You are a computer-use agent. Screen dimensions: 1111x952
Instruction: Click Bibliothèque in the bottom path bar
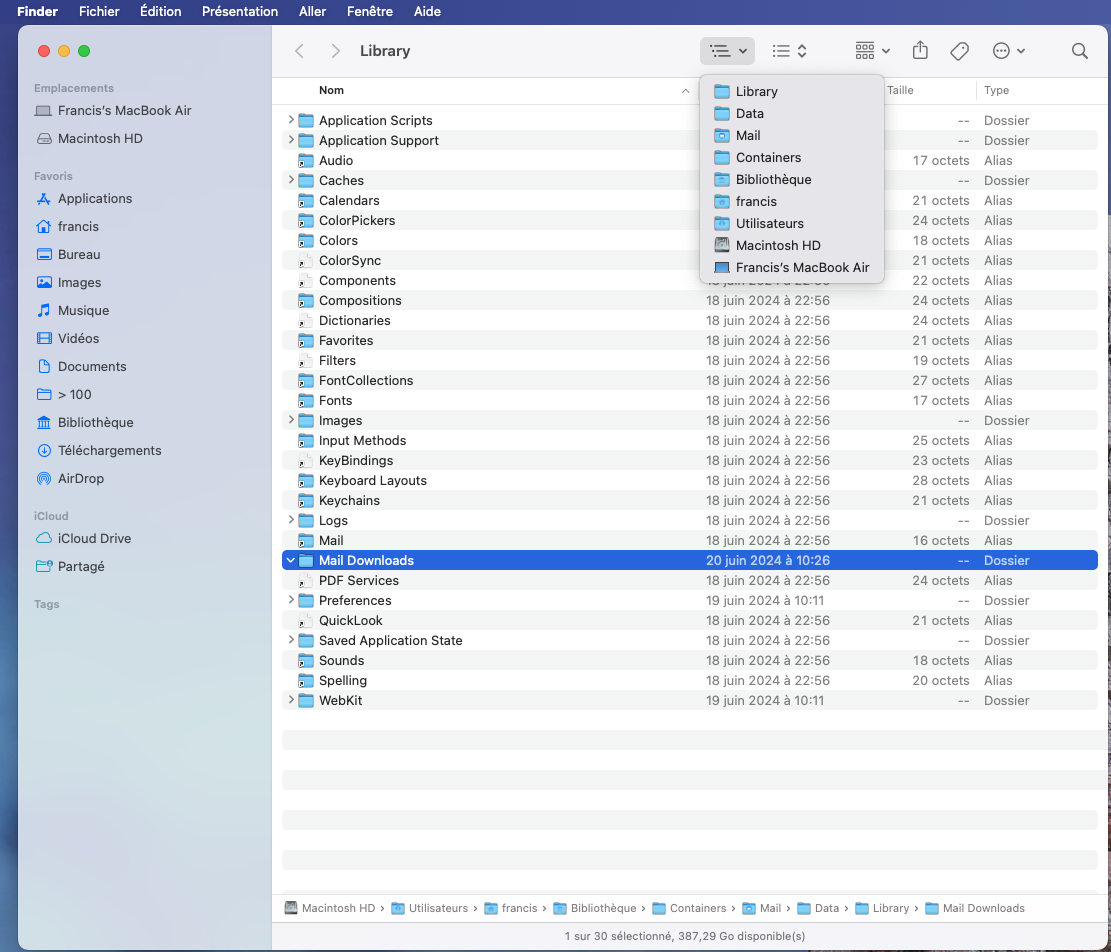point(602,909)
